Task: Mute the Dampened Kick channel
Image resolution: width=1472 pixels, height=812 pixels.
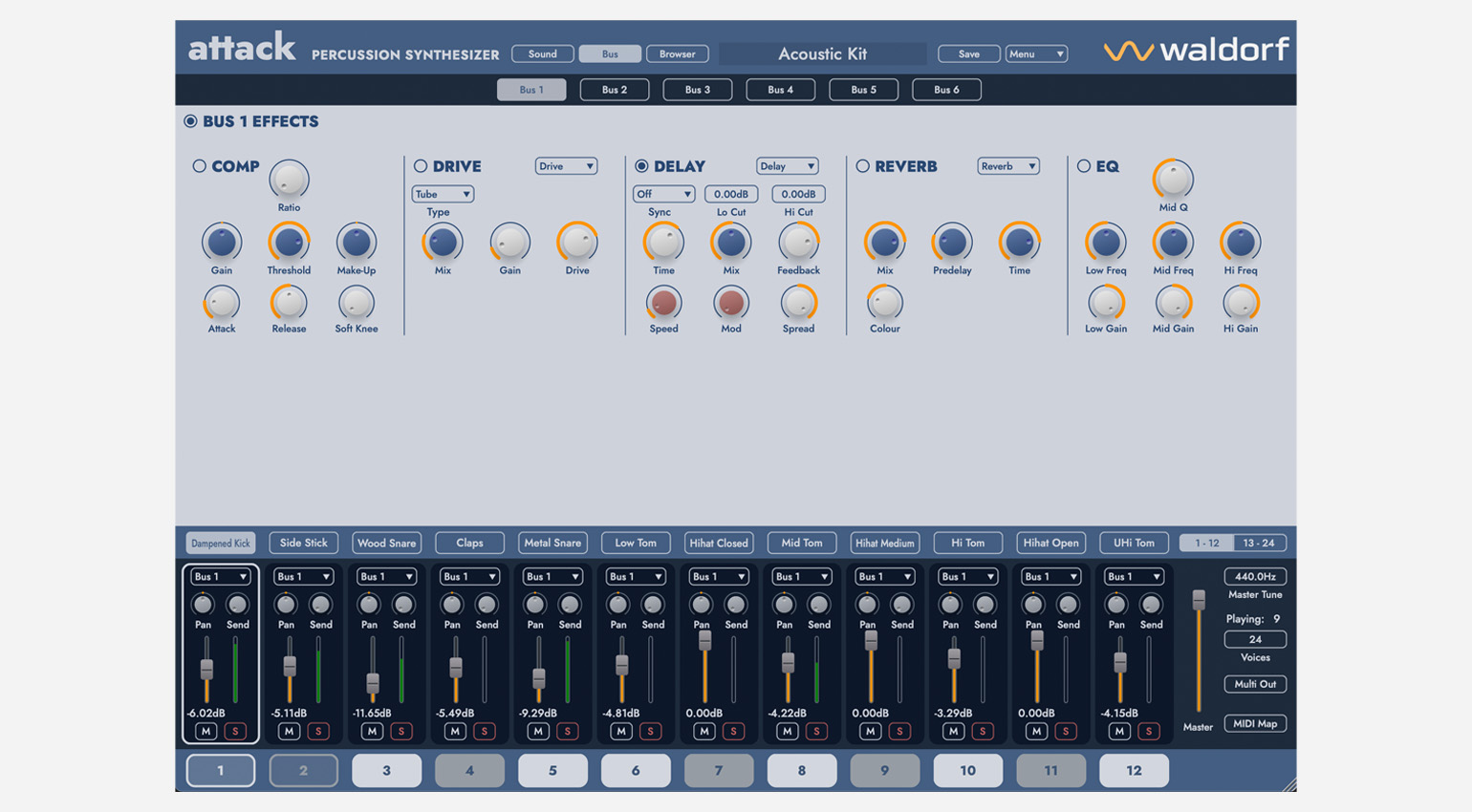Action: click(206, 731)
